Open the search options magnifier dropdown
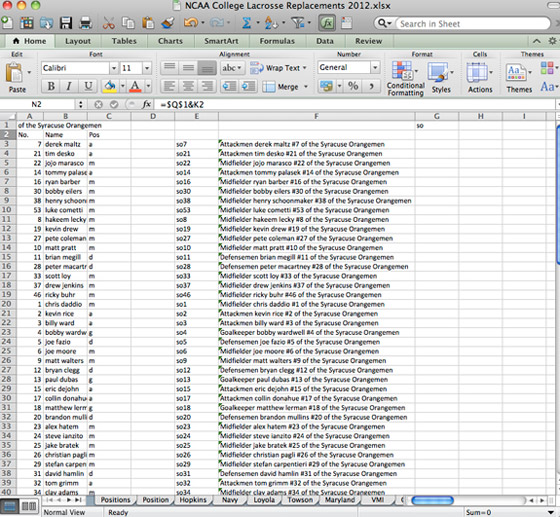This screenshot has width=560, height=517. click(384, 24)
